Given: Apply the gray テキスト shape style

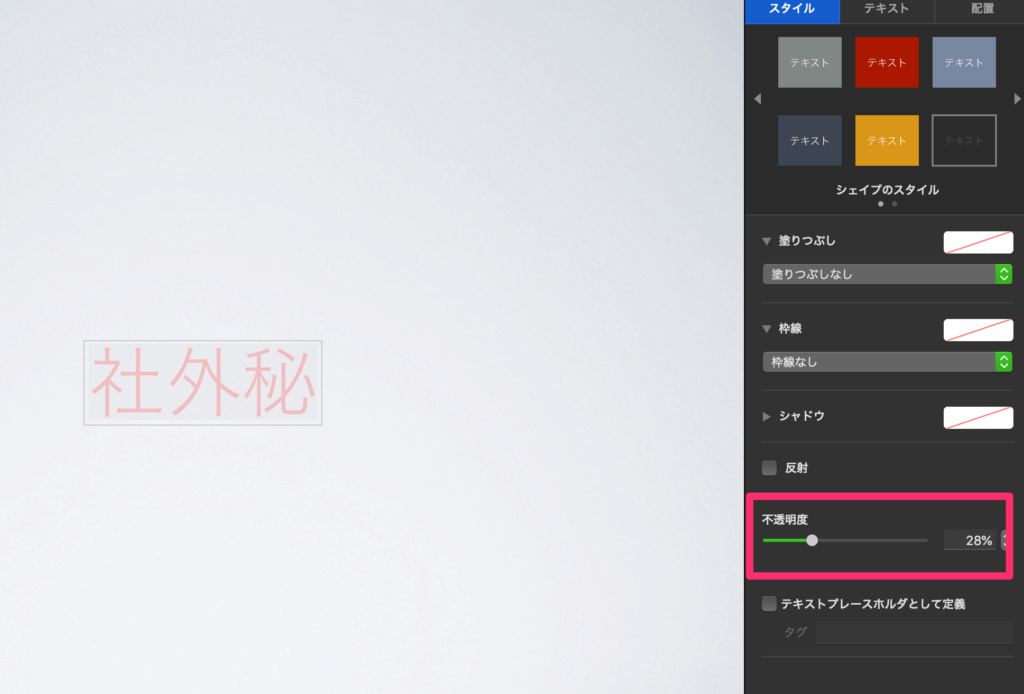Looking at the screenshot, I should [x=809, y=63].
